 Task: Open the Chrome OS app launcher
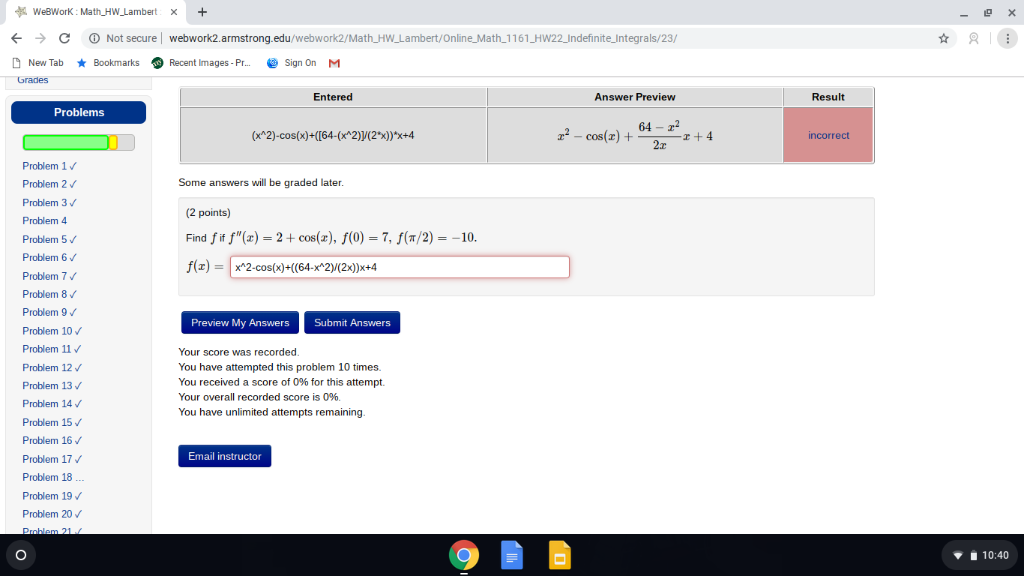20,555
